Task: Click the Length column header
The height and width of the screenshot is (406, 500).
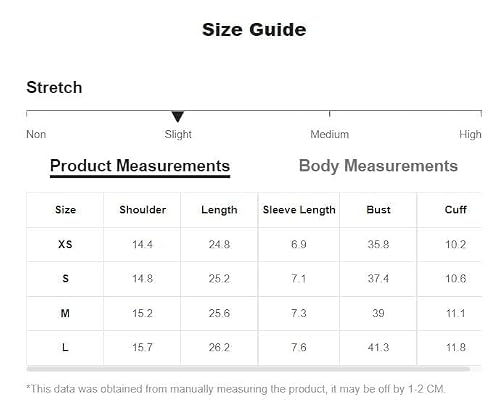Action: (x=219, y=210)
